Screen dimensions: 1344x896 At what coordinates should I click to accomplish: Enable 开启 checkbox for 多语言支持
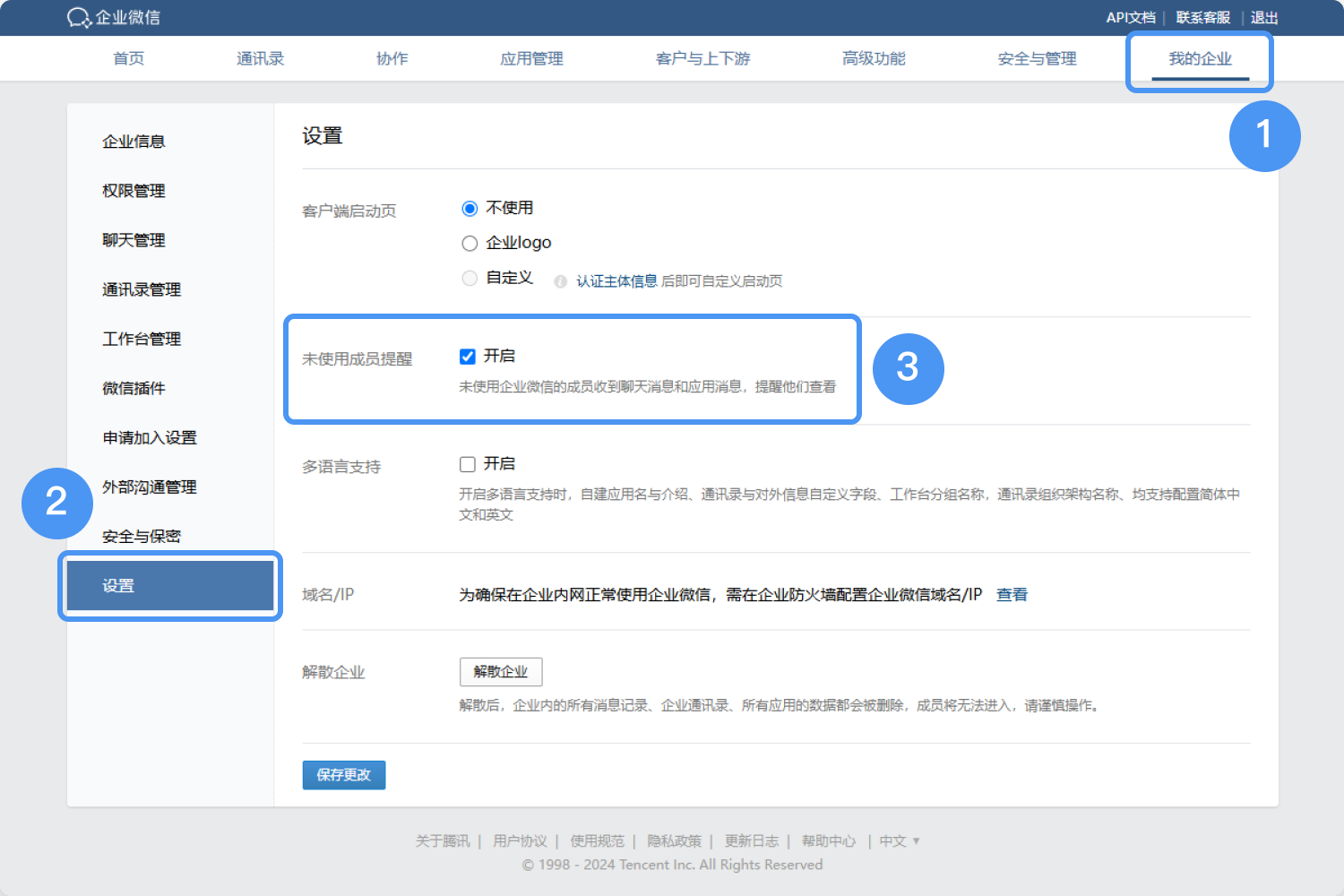pos(467,464)
